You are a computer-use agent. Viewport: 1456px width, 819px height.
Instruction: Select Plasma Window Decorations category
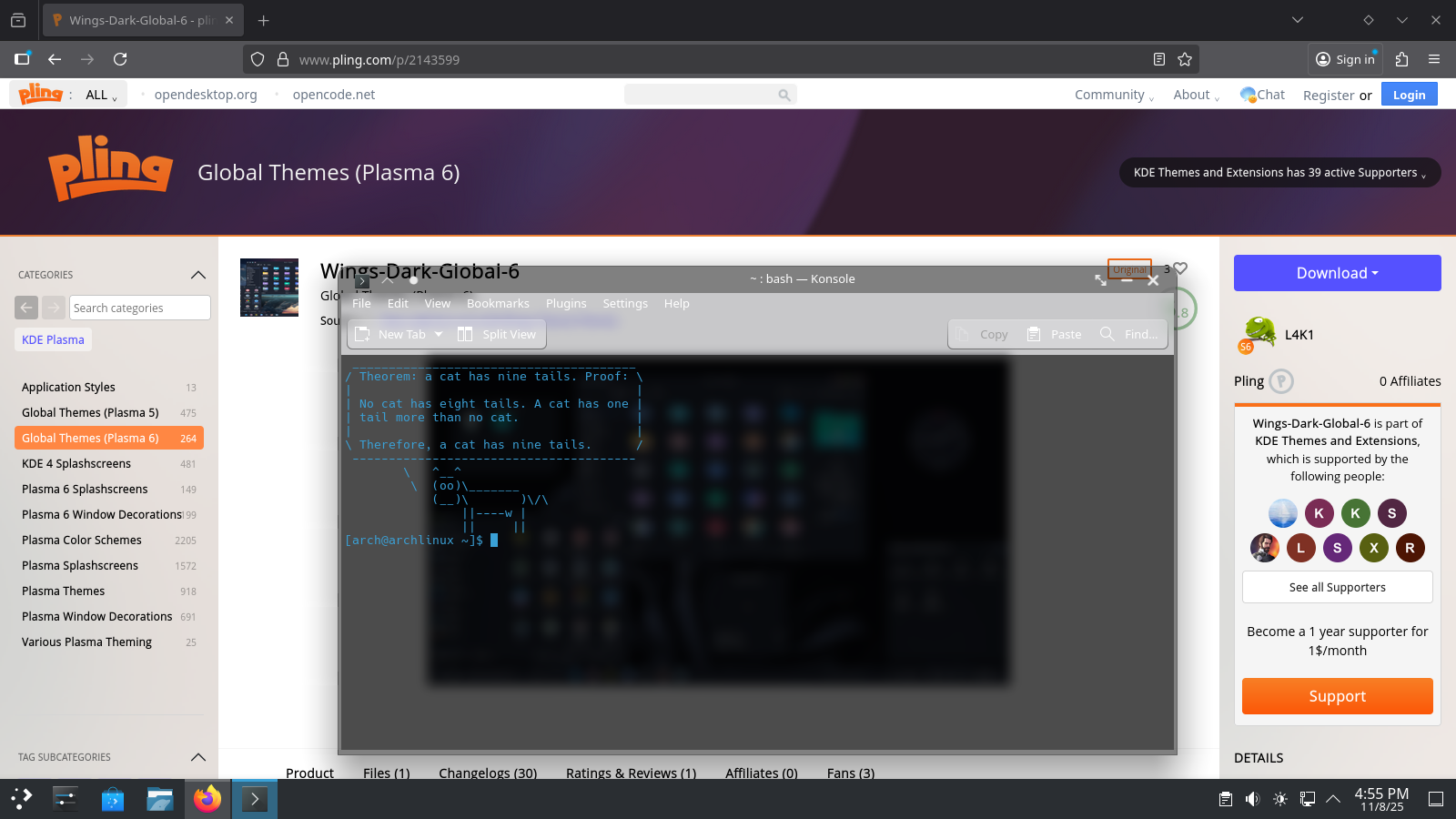pos(109,616)
